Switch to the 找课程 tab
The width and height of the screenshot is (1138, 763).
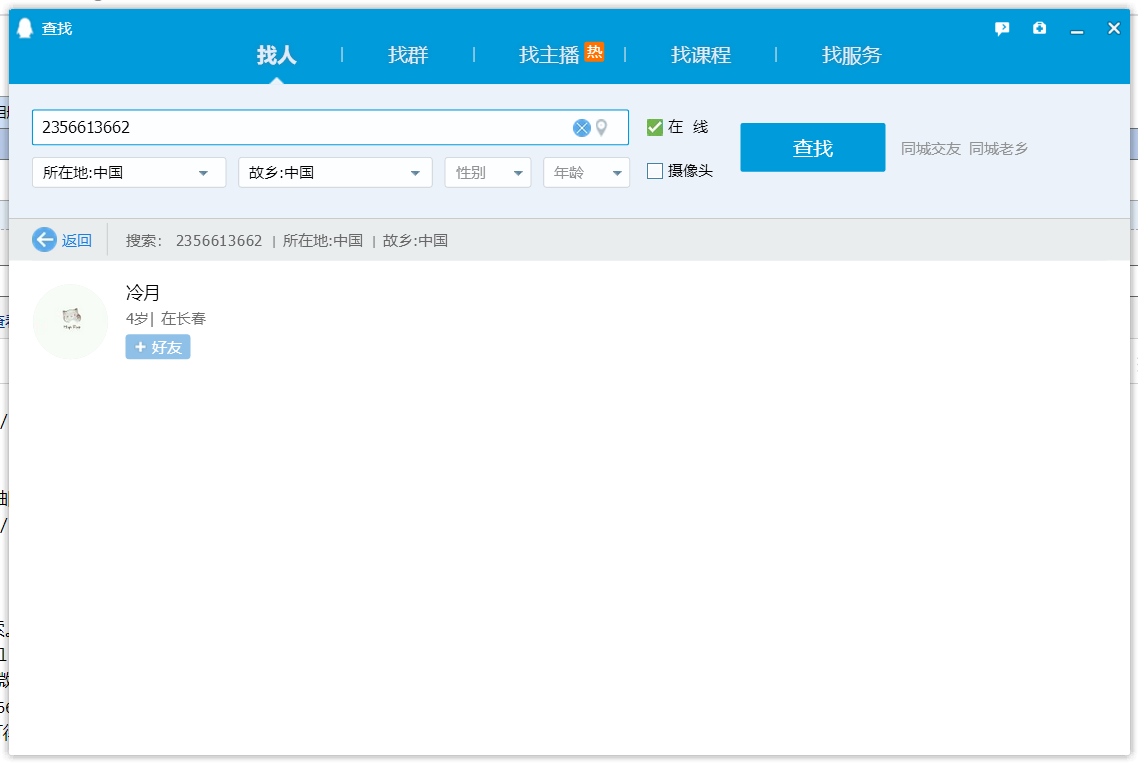coord(700,54)
